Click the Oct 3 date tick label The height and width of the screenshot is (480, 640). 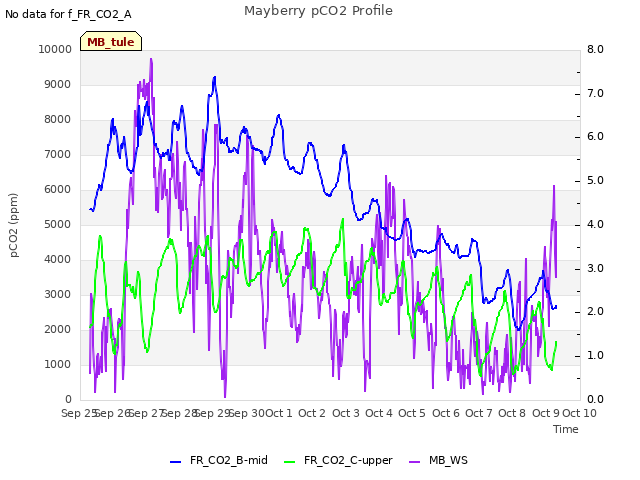pyautogui.click(x=346, y=413)
